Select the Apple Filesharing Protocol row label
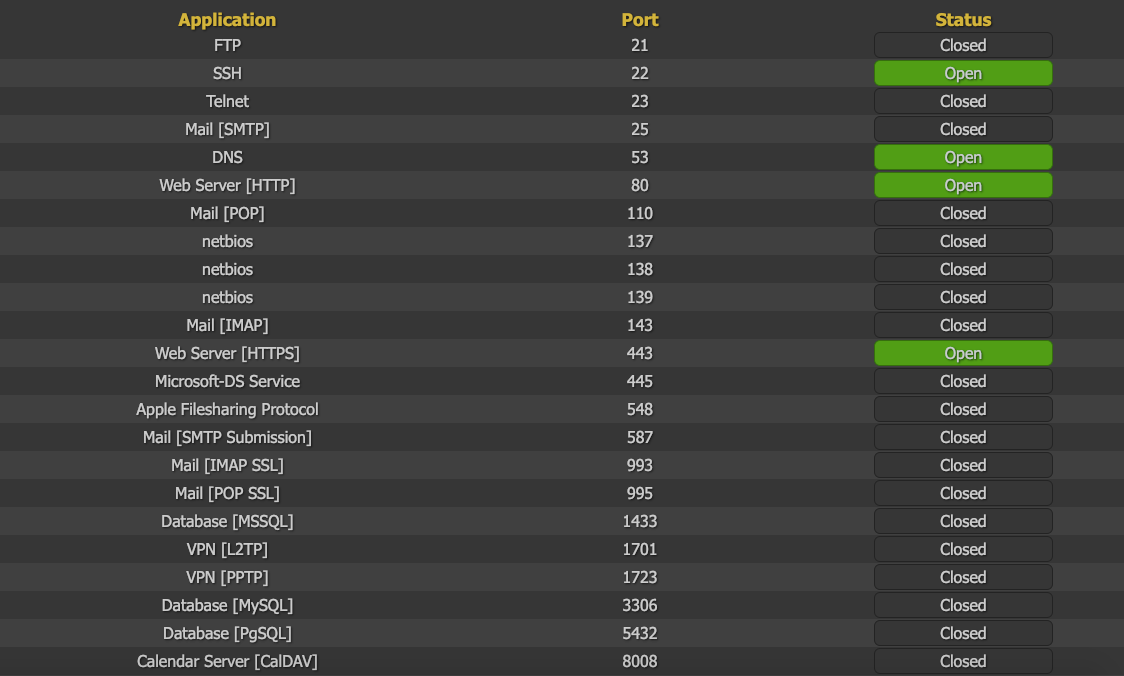 (227, 409)
